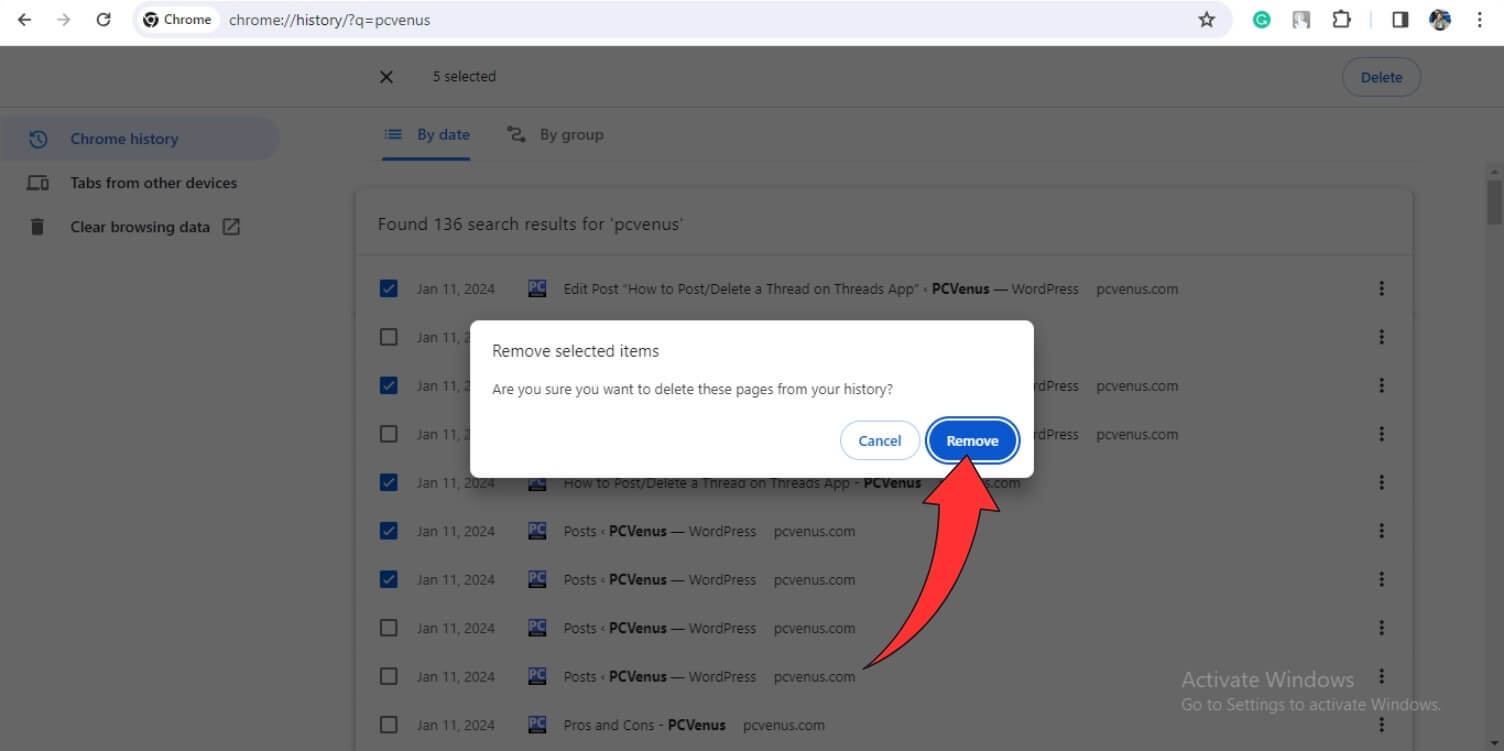Toggle the browser side panel icon
Viewport: 1504px width, 751px height.
pyautogui.click(x=1400, y=20)
